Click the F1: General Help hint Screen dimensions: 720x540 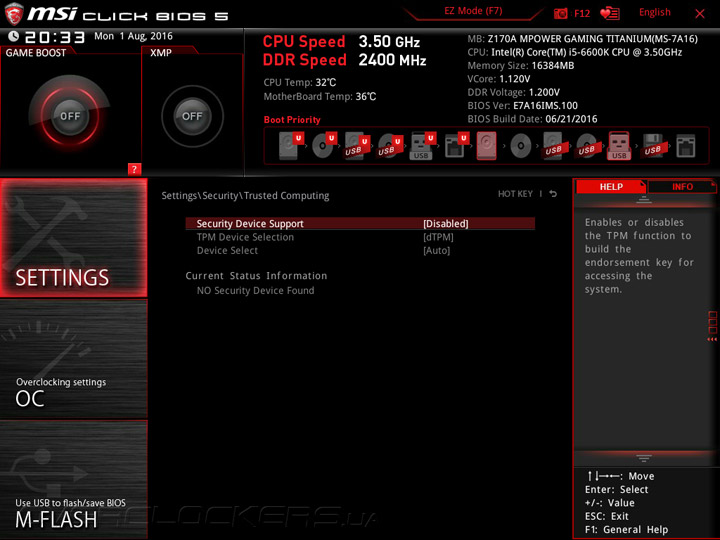(626, 529)
